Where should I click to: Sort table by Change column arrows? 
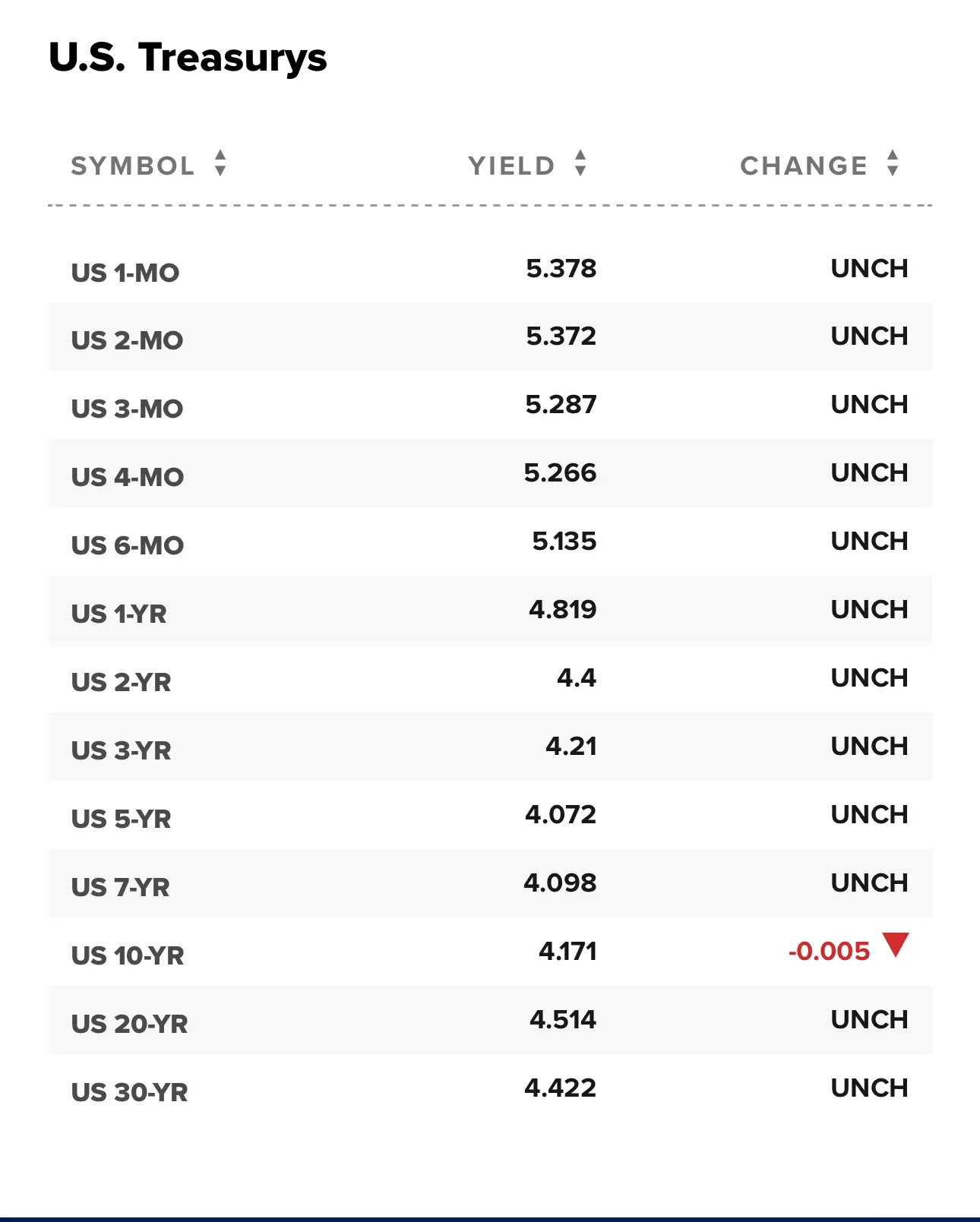click(893, 163)
